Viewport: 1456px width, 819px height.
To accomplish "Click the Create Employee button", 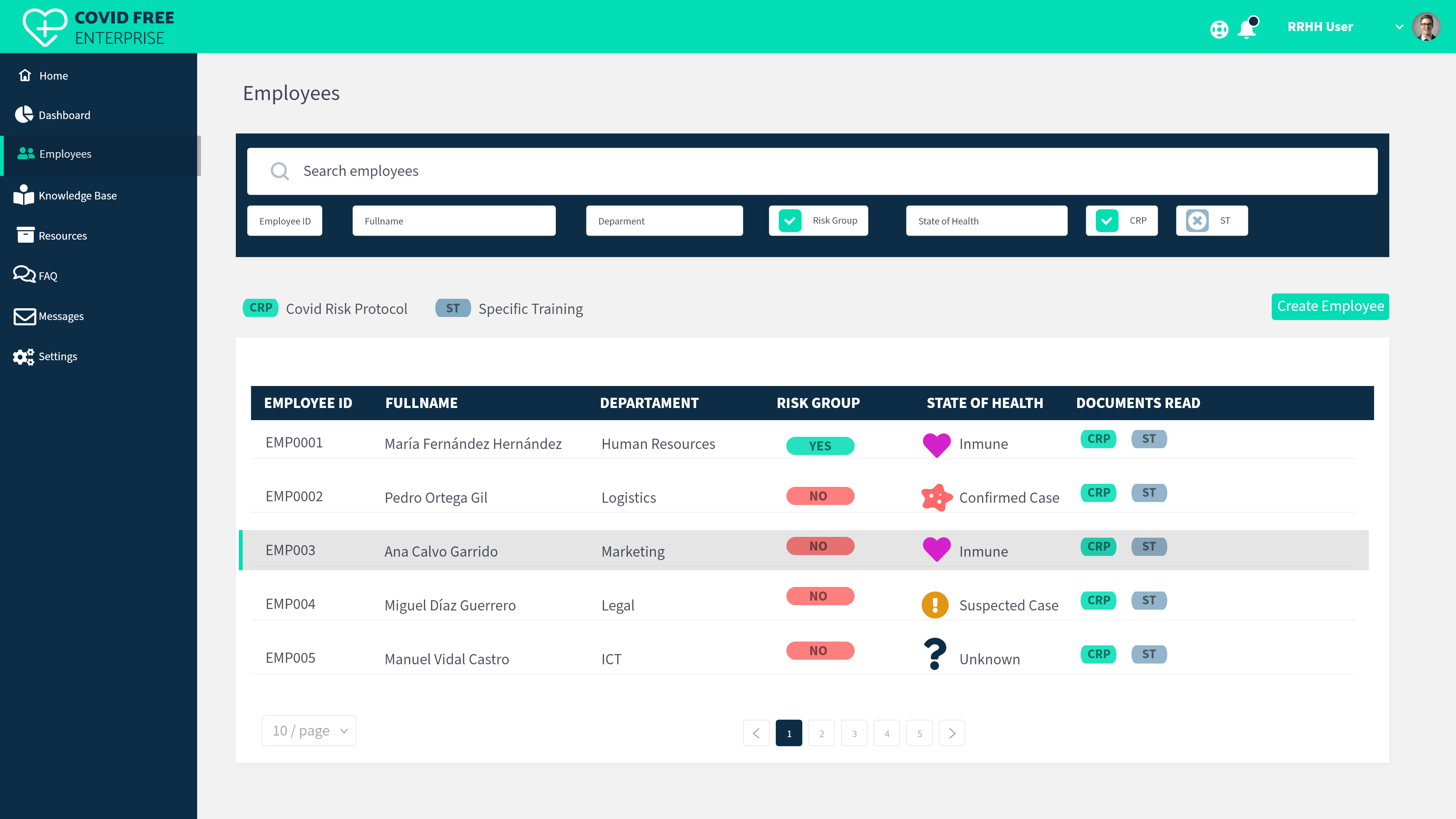I will click(x=1330, y=306).
